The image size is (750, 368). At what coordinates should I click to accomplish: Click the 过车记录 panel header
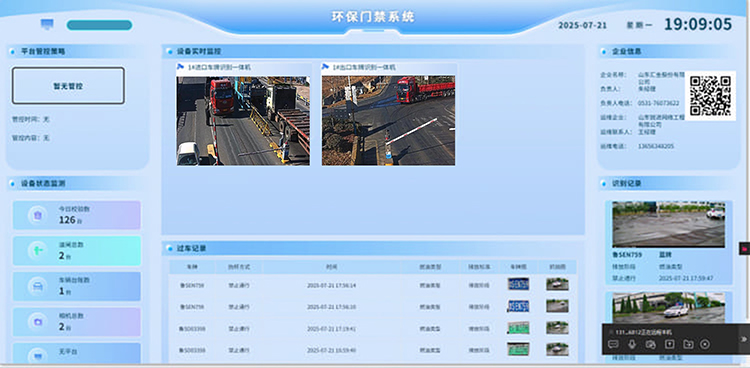coord(373,248)
